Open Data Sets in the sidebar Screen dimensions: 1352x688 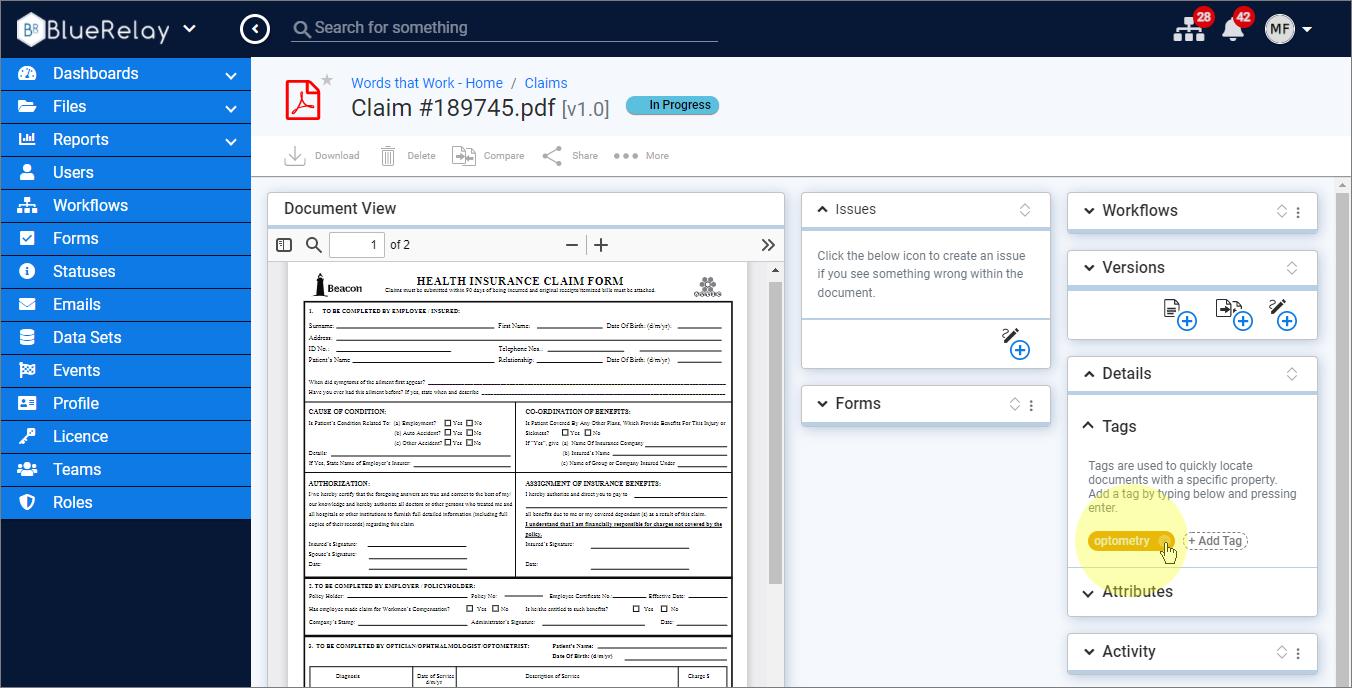click(125, 338)
